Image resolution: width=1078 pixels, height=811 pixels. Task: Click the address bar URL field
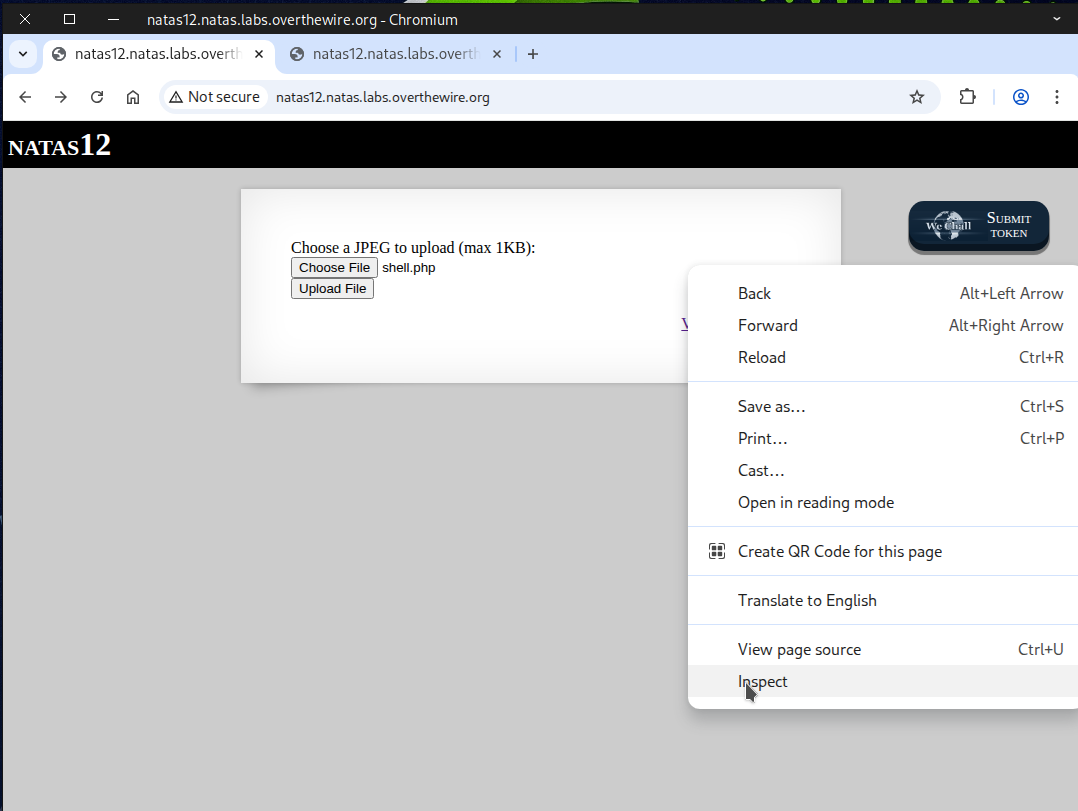[580, 97]
